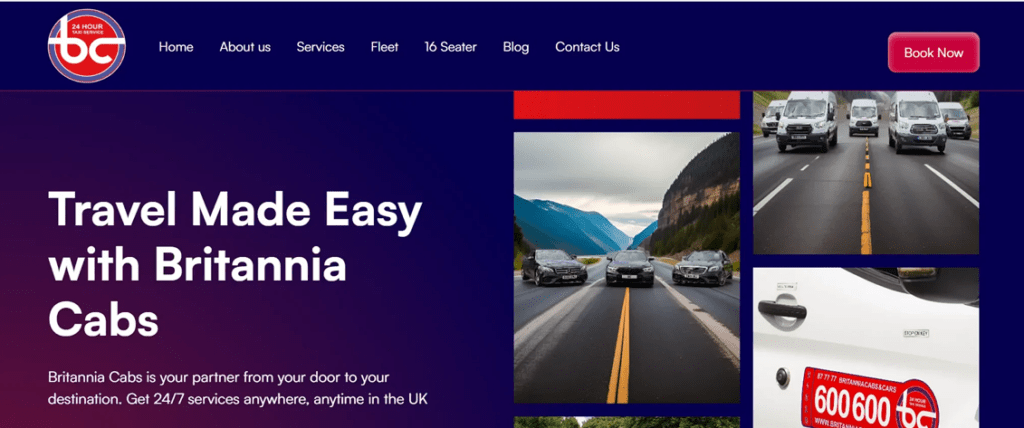Screen dimensions: 1024x428
Task: Go to the About us page
Action: tap(245, 47)
